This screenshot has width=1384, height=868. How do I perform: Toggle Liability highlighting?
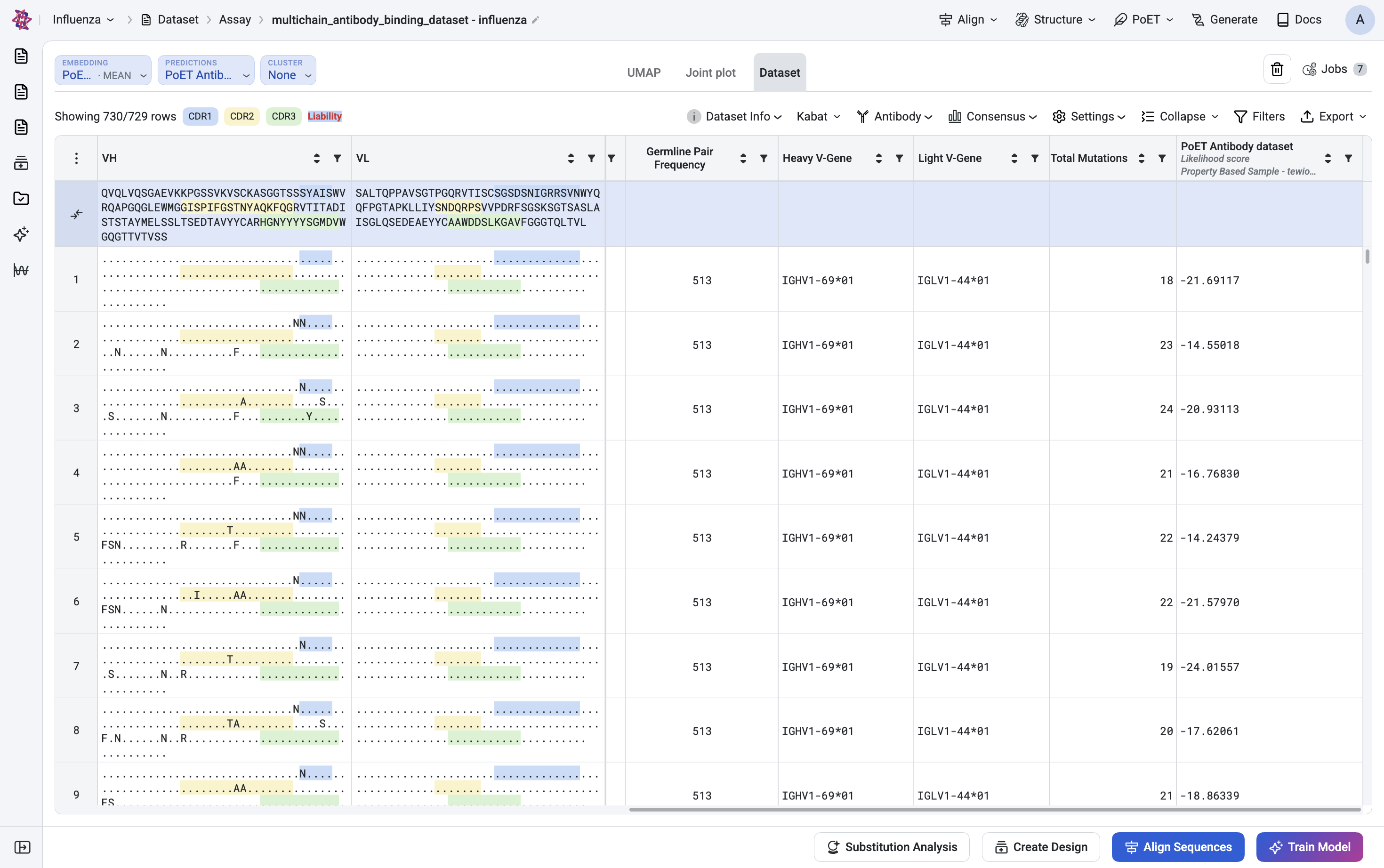pyautogui.click(x=324, y=117)
